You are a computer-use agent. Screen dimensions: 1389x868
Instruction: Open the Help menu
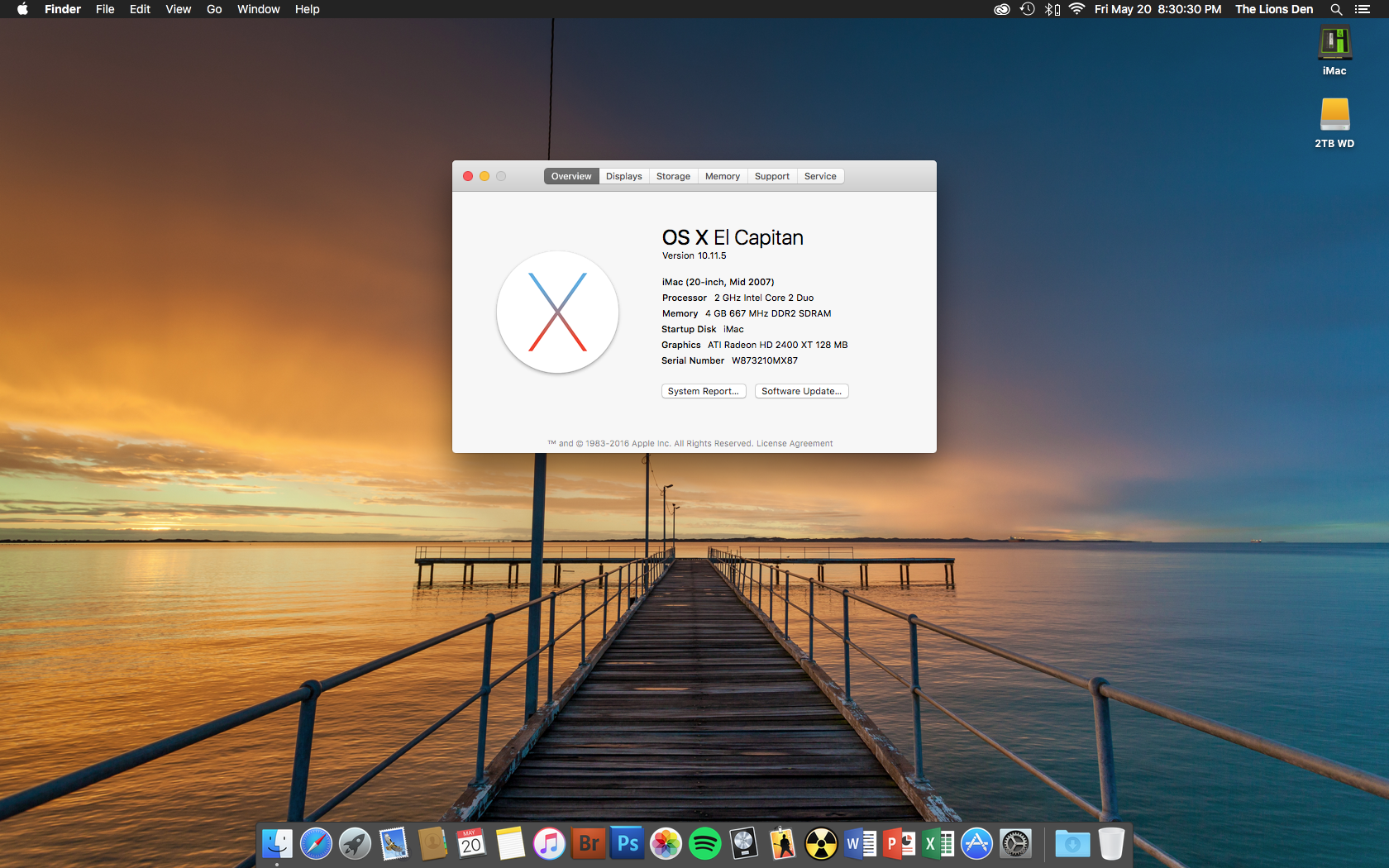click(308, 9)
